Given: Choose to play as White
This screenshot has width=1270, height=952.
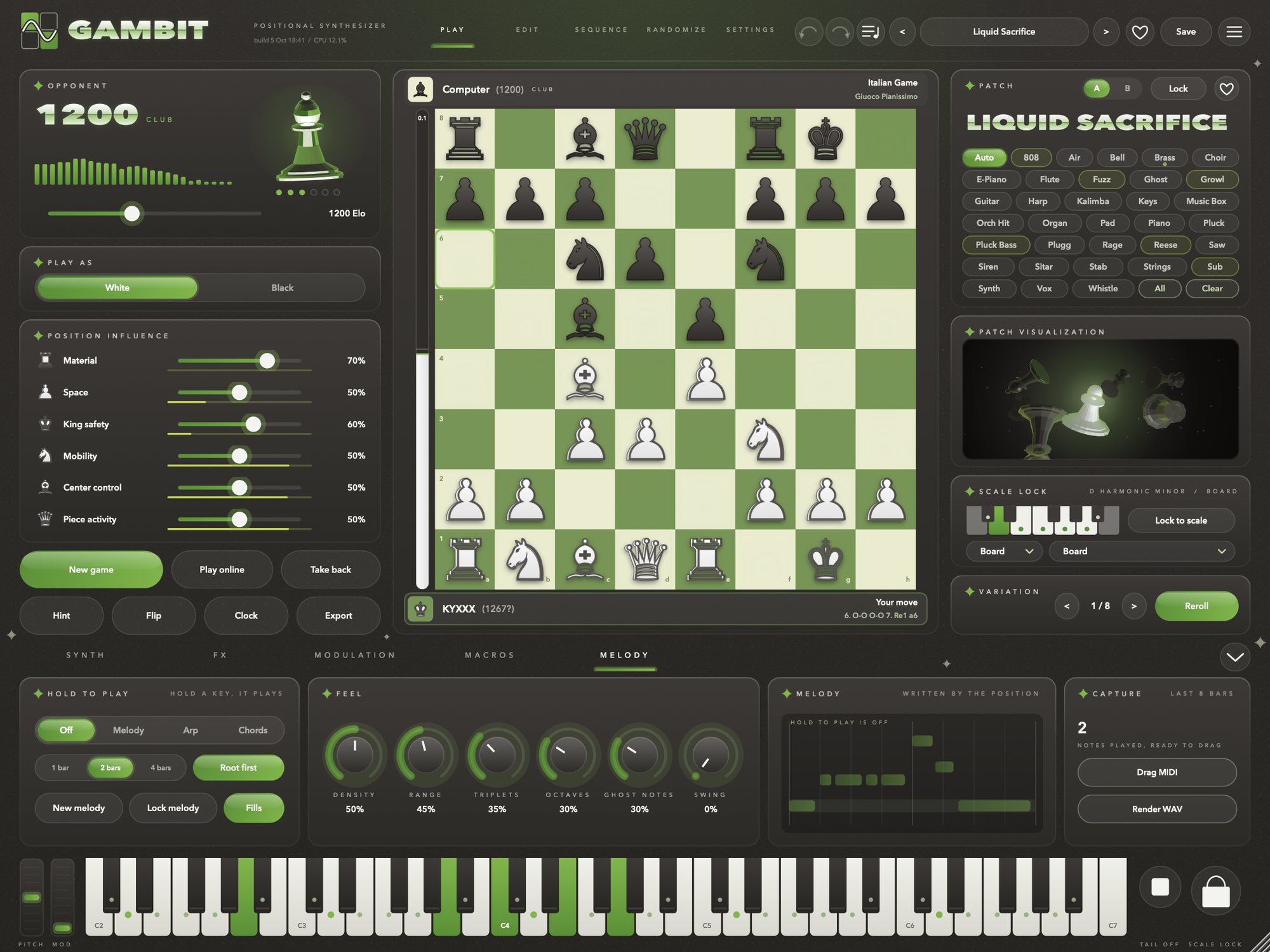Looking at the screenshot, I should 117,288.
